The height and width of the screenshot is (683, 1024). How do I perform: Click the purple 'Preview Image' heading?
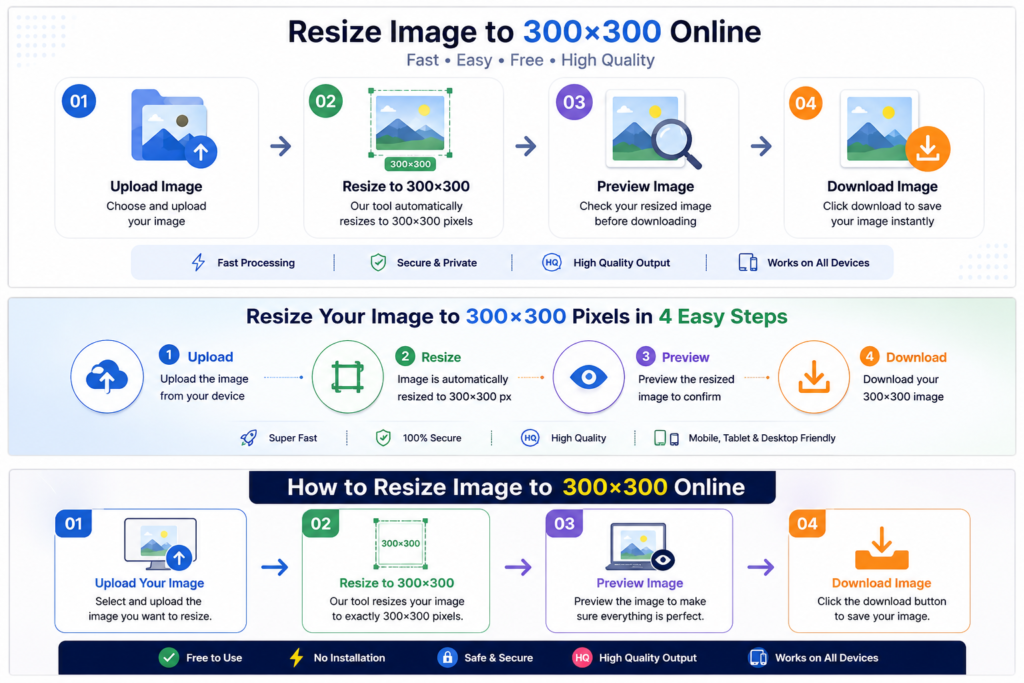pyautogui.click(x=640, y=583)
